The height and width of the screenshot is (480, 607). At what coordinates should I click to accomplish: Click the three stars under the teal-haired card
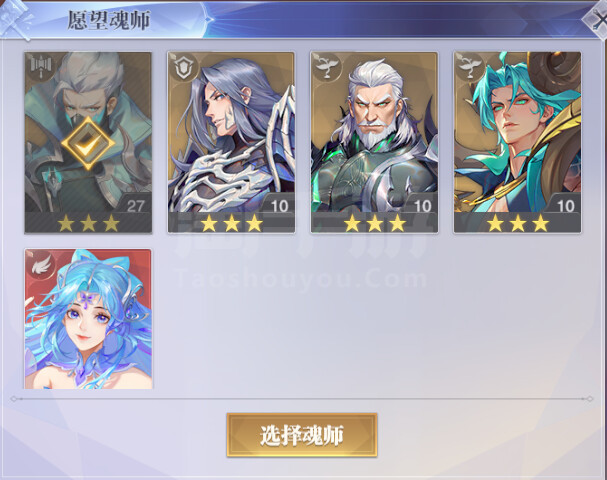(x=518, y=223)
